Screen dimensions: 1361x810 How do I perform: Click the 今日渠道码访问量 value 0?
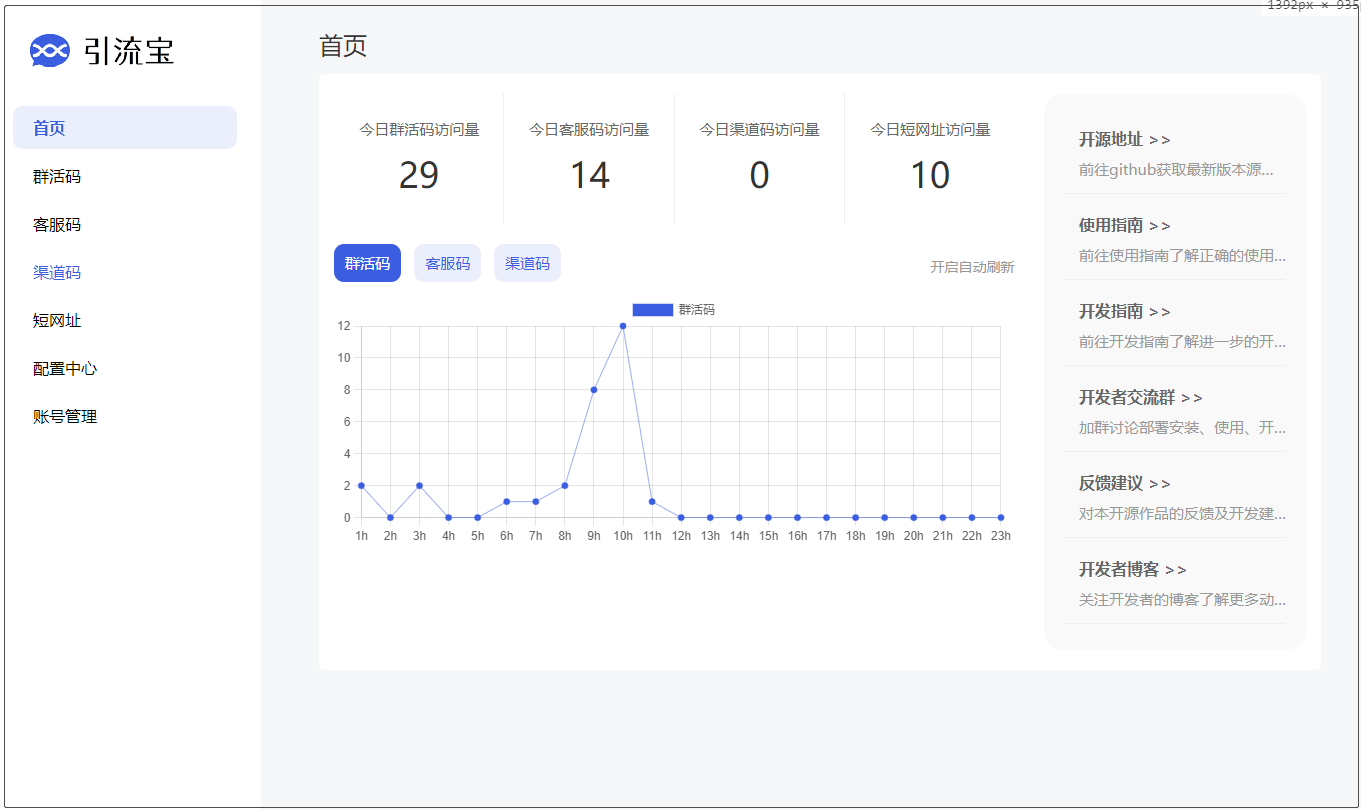[x=759, y=175]
